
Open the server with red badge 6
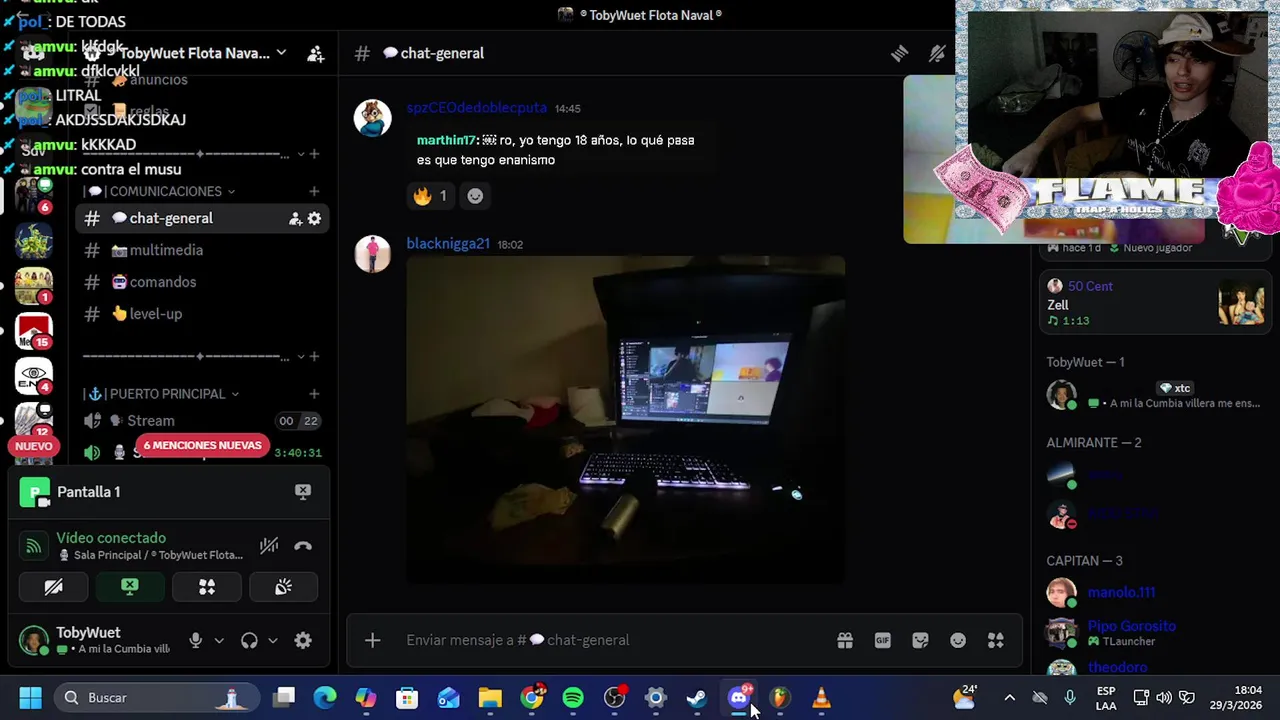coord(33,194)
